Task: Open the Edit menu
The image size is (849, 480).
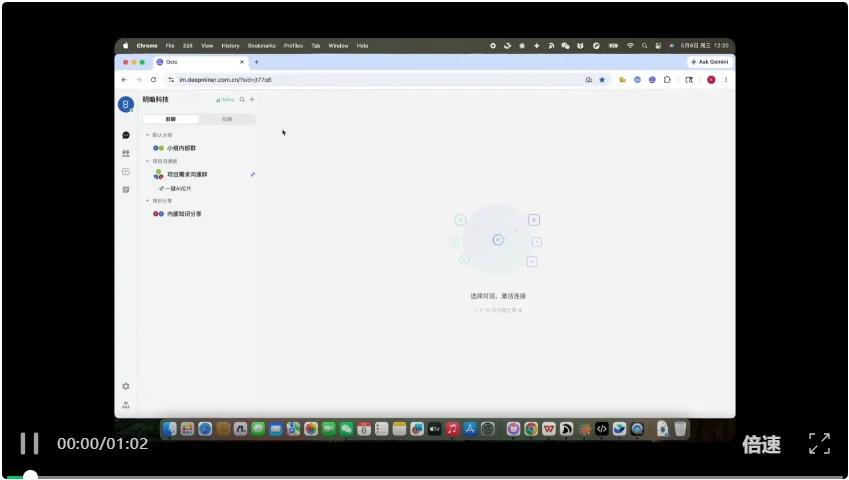Action: click(x=188, y=46)
